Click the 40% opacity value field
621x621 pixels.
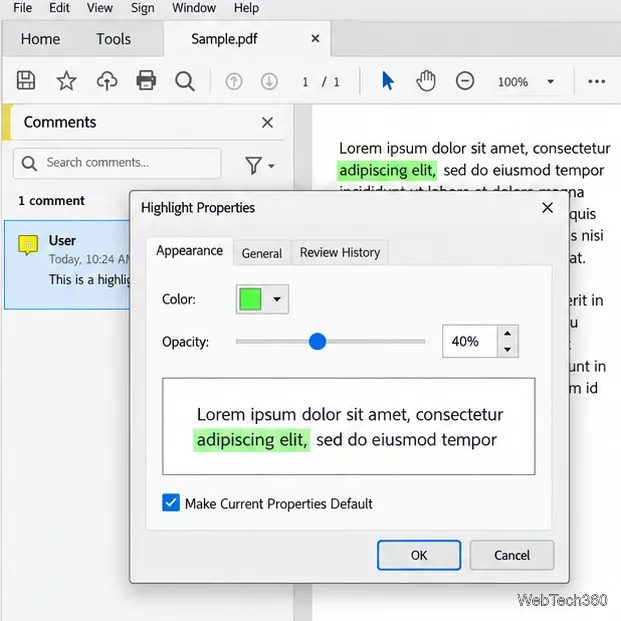coord(470,341)
